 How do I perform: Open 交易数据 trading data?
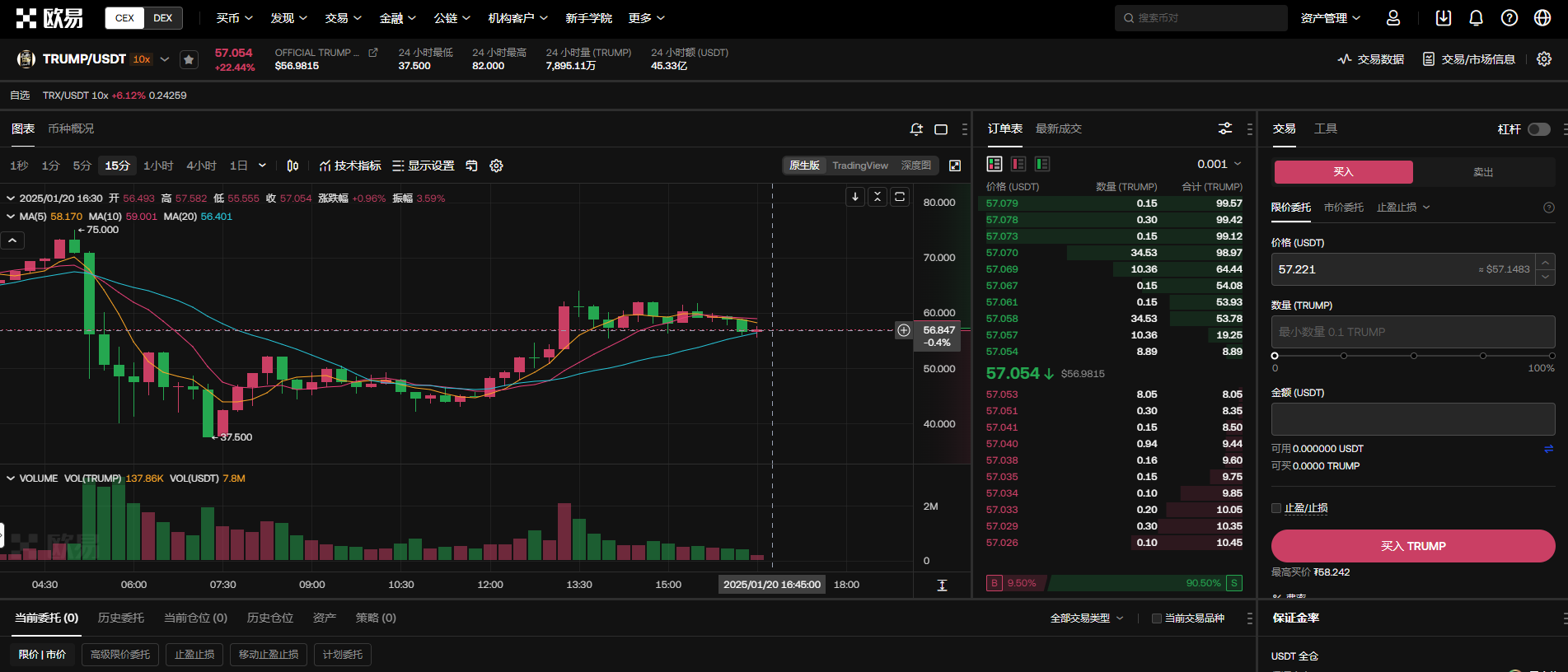1371,59
